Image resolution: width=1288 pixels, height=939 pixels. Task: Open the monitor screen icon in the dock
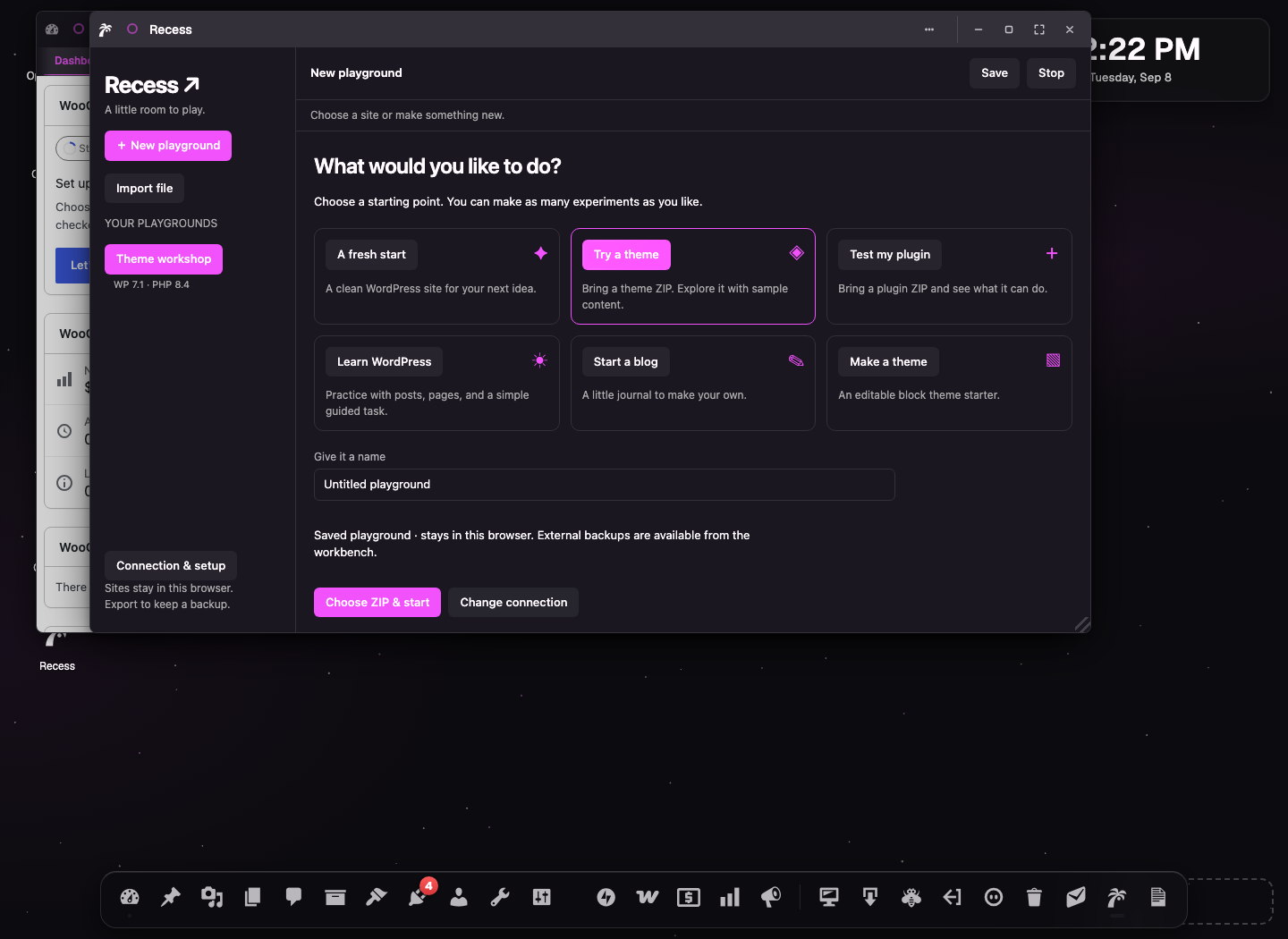(x=829, y=897)
